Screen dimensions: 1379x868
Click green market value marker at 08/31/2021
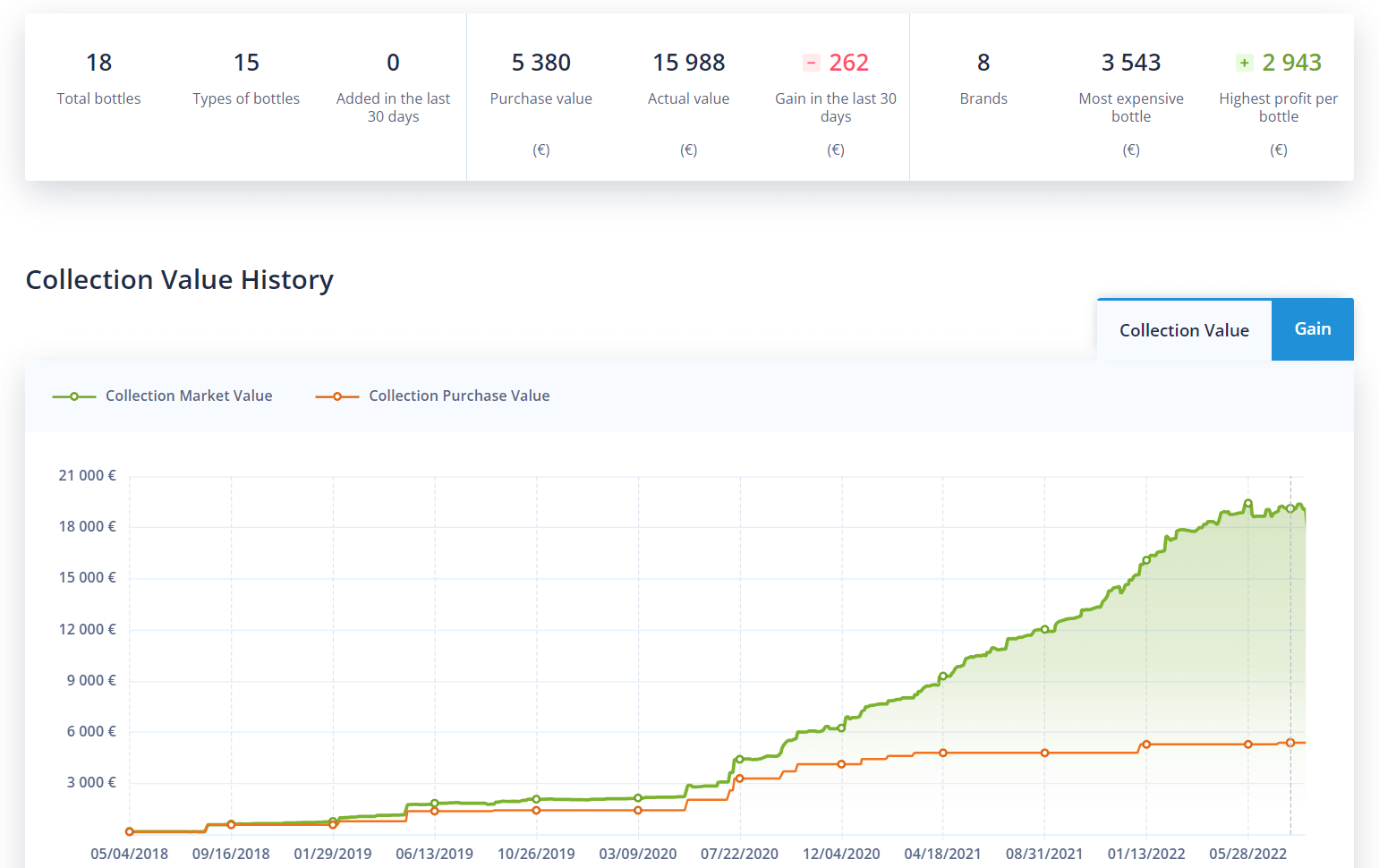pos(1044,629)
